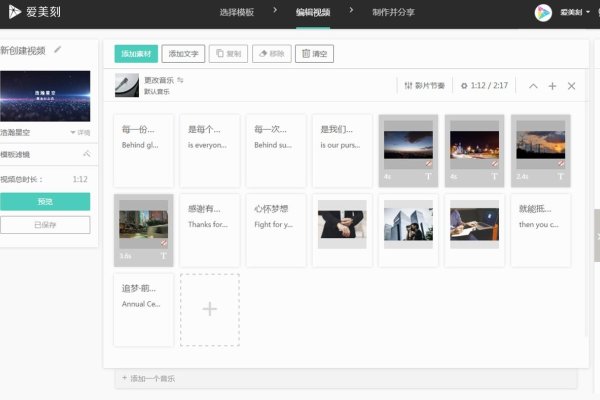Click the 1:12 / 2:17 duration text
This screenshot has height=400, width=600.
(x=489, y=86)
